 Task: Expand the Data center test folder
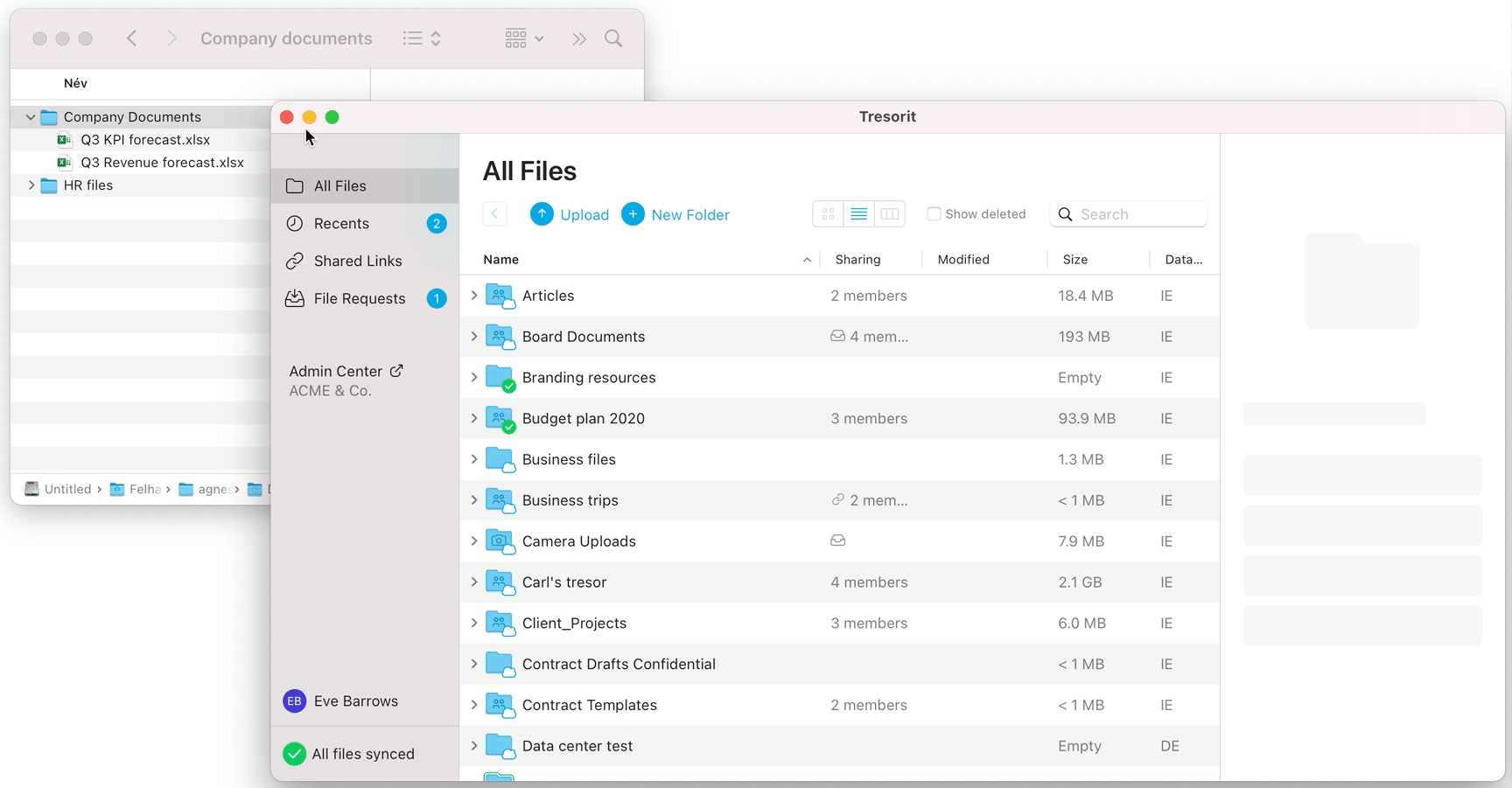point(474,746)
